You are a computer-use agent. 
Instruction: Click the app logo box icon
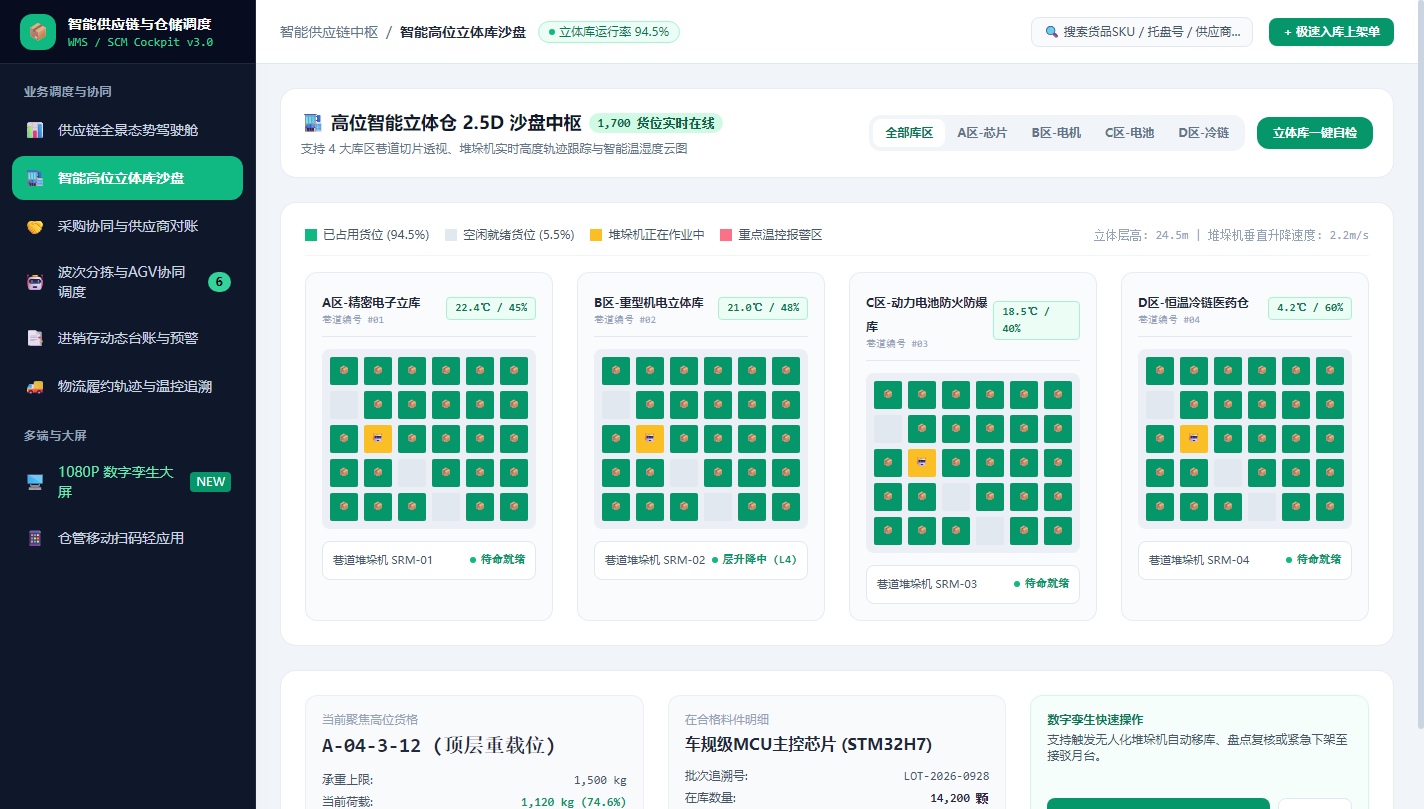click(x=38, y=32)
